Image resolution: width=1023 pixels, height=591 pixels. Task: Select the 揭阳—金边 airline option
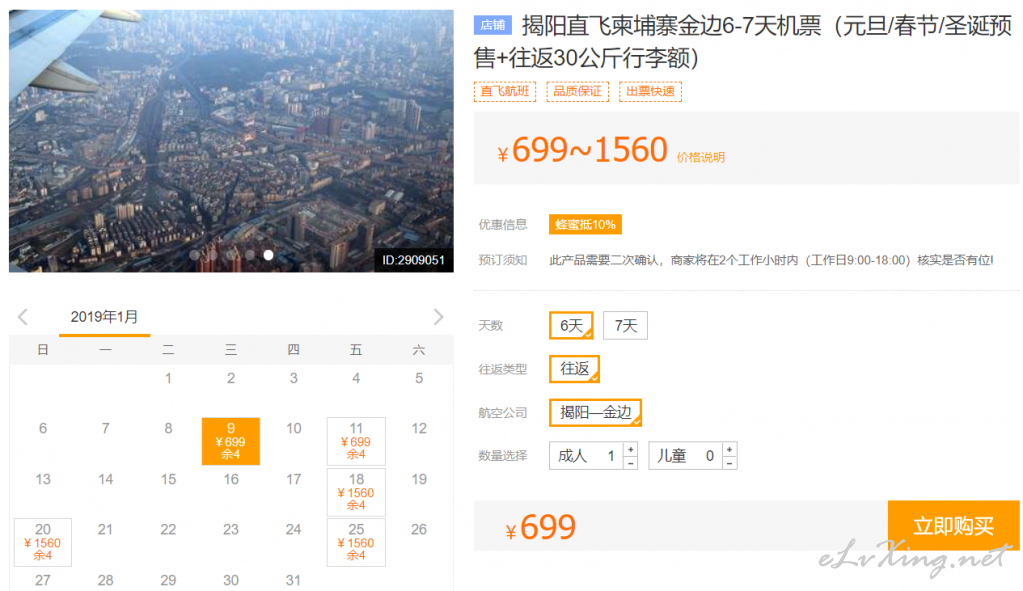[x=596, y=413]
